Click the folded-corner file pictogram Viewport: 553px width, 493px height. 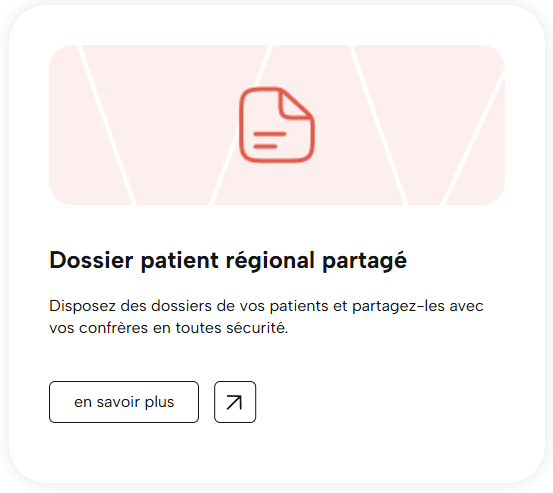point(277,125)
